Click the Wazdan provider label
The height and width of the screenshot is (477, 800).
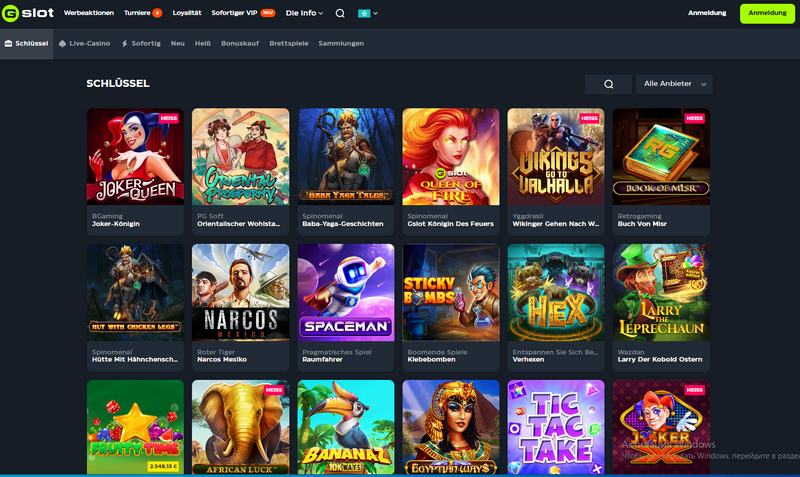click(x=631, y=352)
